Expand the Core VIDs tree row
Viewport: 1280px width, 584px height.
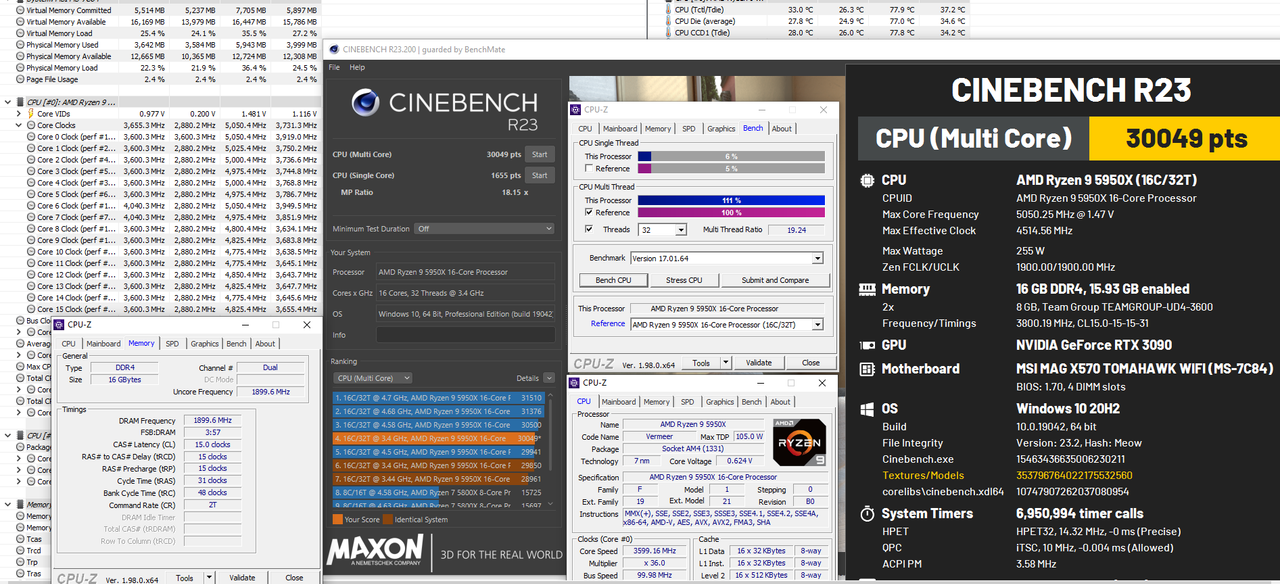tap(19, 114)
